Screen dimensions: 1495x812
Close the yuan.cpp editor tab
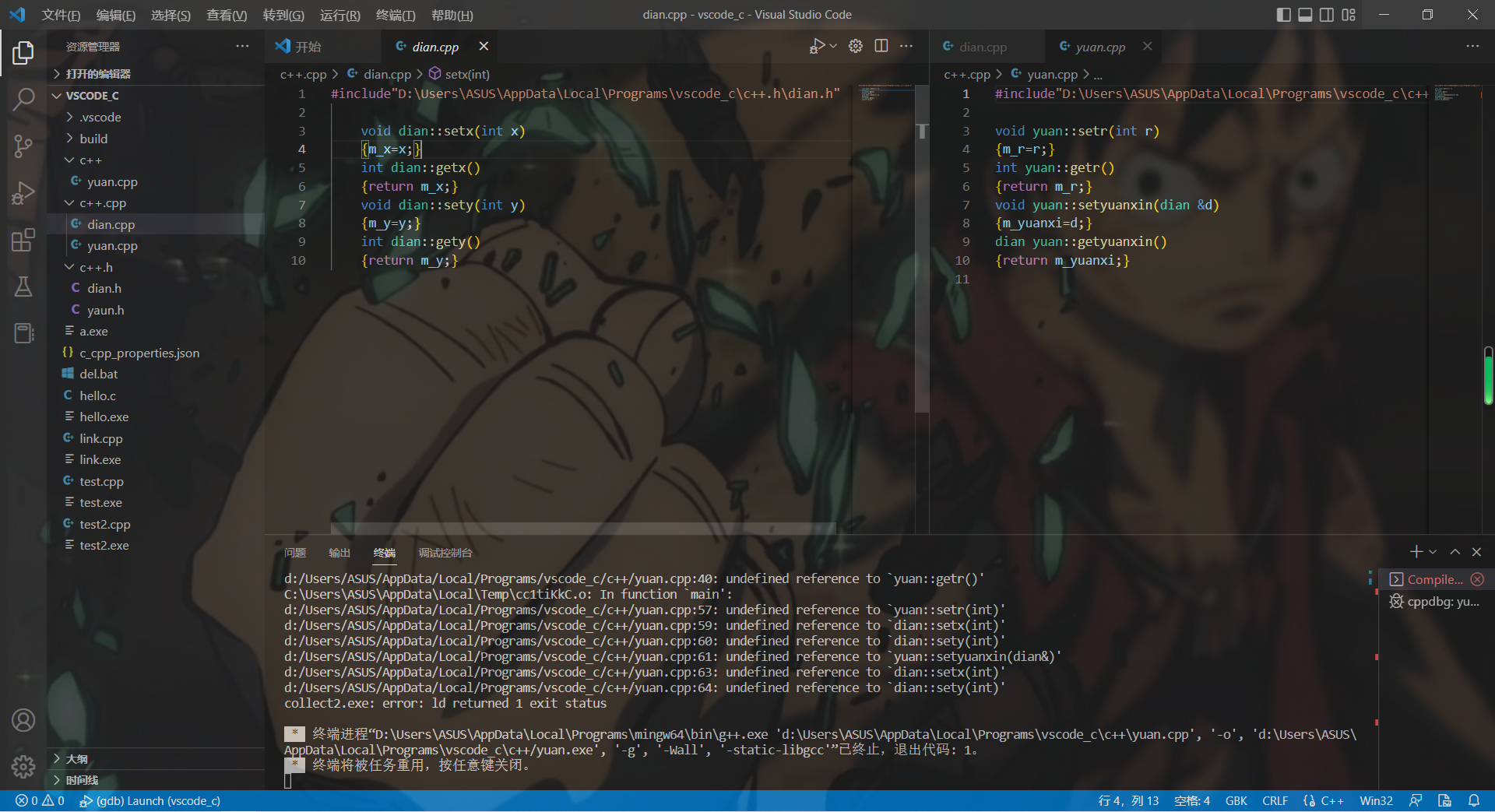1147,46
